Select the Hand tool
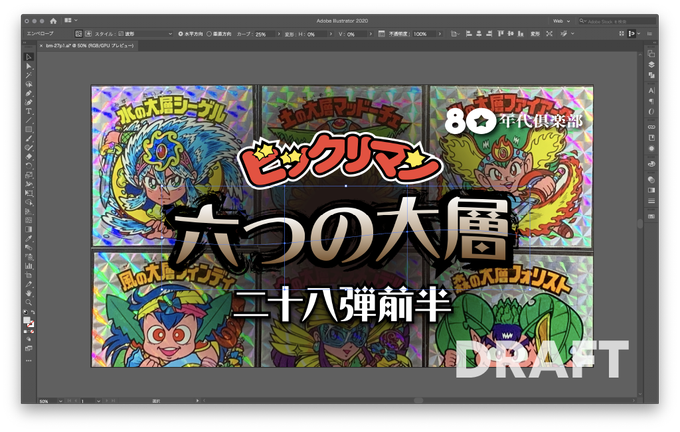Screen dimensions: 680x432 [29, 293]
